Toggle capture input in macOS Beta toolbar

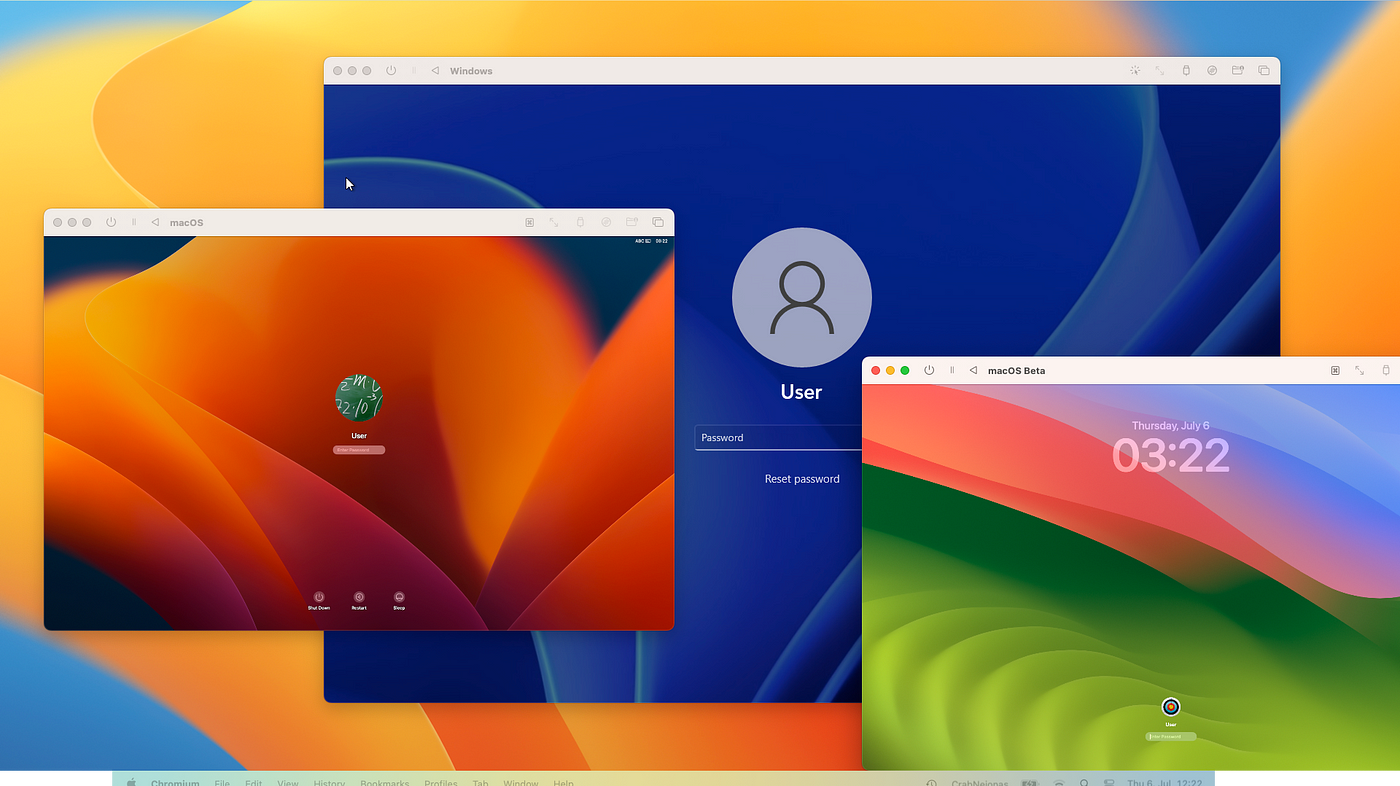click(1335, 370)
